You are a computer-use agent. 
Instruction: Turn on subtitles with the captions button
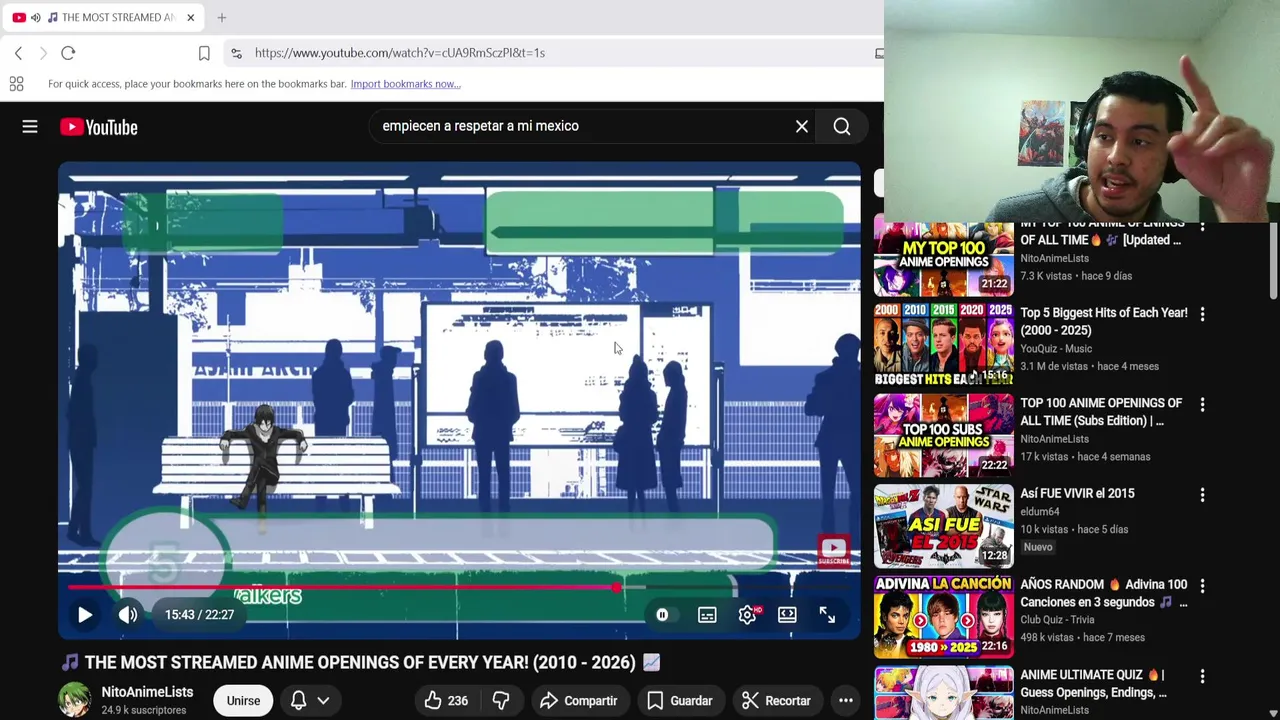point(707,615)
